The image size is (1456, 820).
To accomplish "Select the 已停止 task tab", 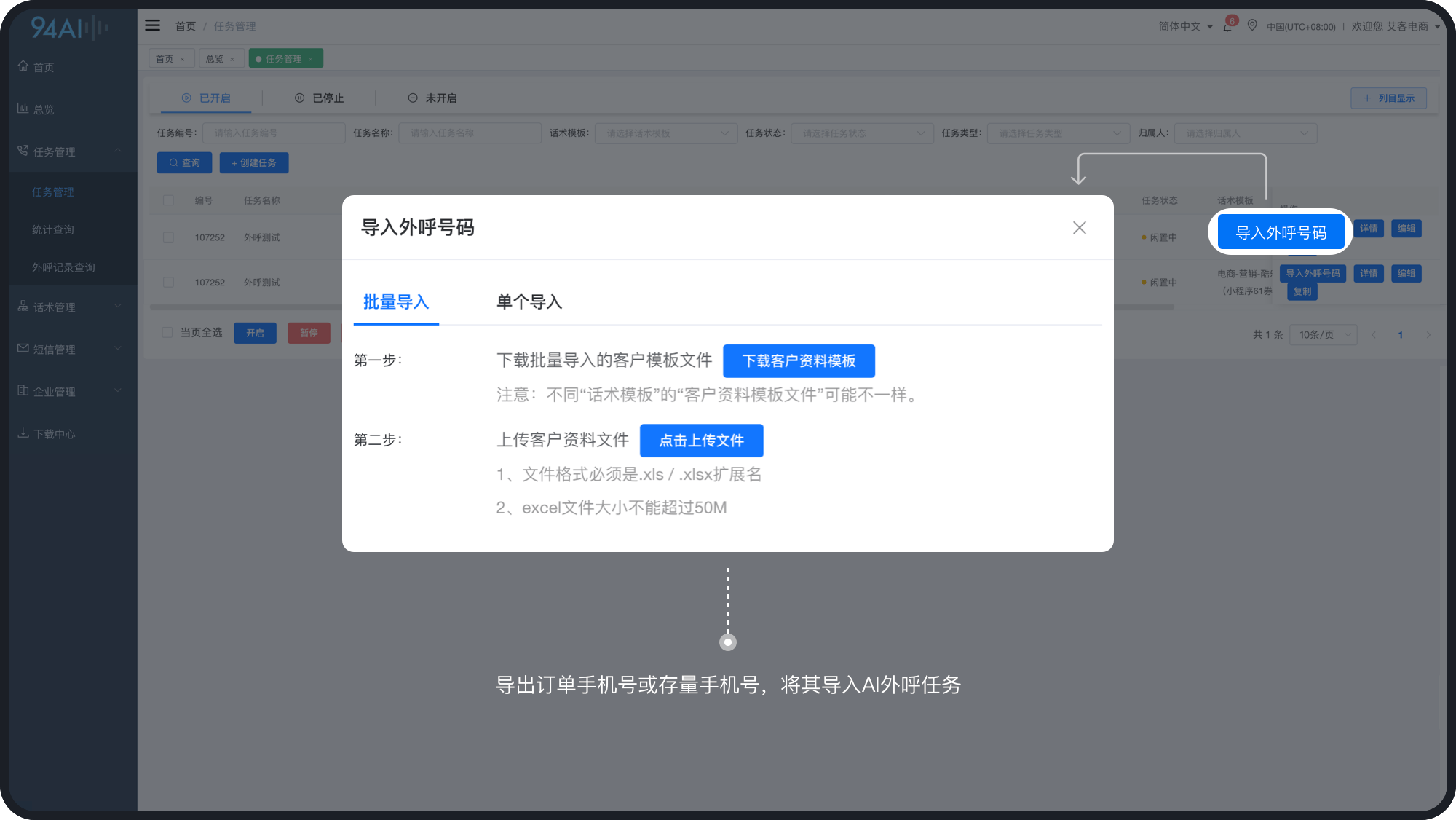I will point(320,98).
